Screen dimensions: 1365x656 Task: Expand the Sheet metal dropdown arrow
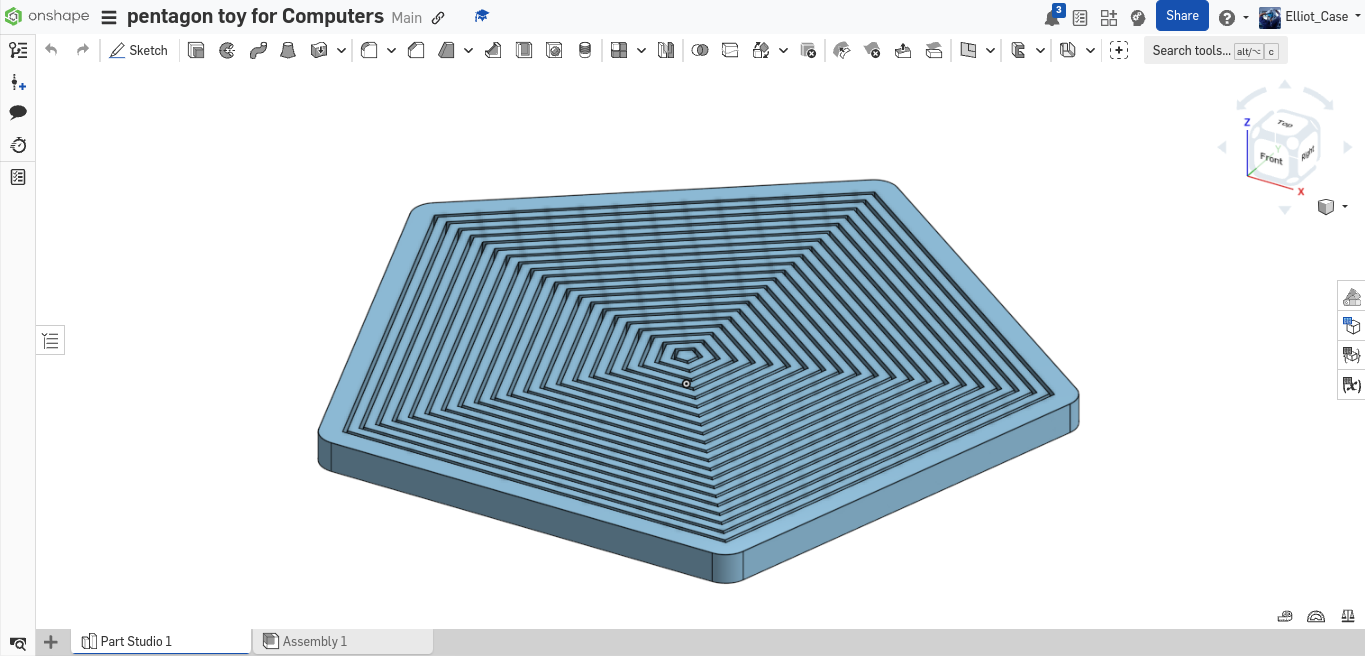[x=1090, y=50]
